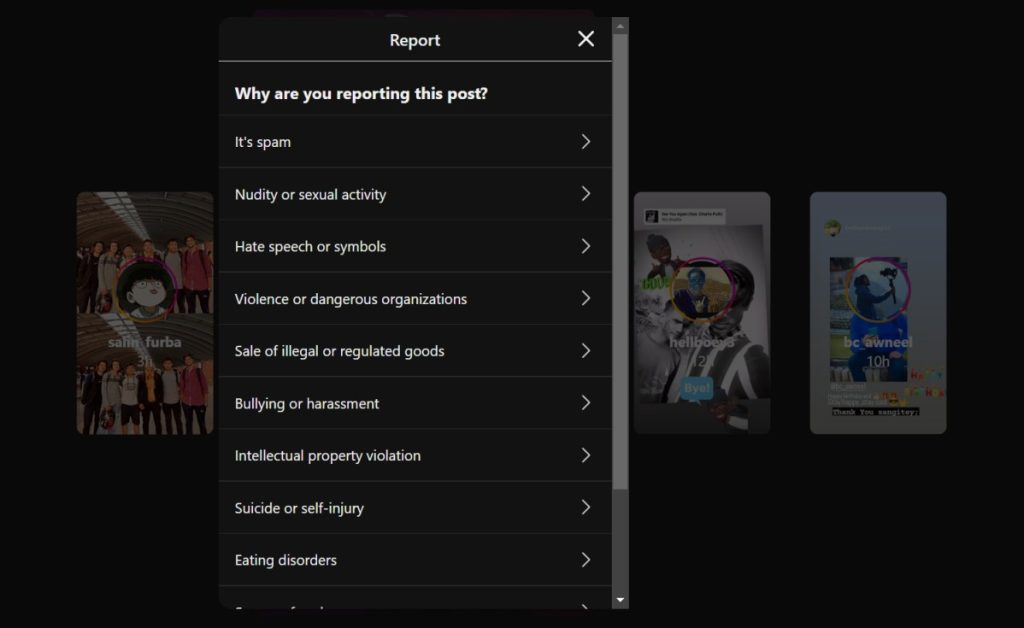Choose "Intellectual property violation" option
The height and width of the screenshot is (628, 1024).
click(415, 456)
